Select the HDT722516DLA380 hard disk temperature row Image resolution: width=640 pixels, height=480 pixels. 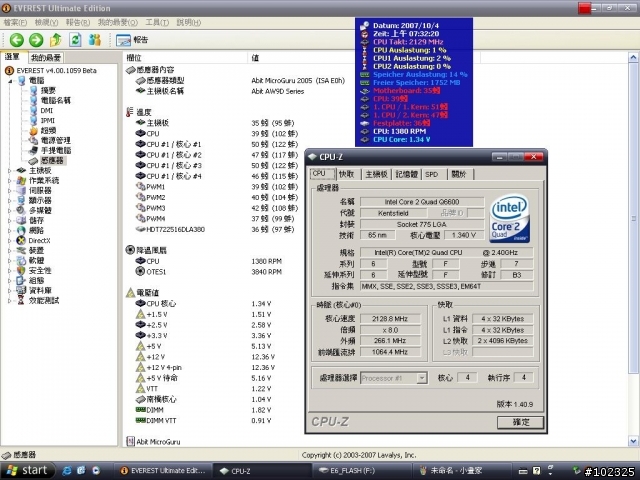[x=214, y=229]
